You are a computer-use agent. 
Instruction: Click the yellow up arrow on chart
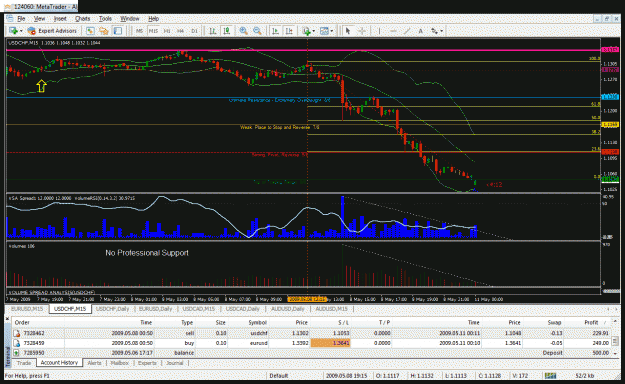coord(41,86)
